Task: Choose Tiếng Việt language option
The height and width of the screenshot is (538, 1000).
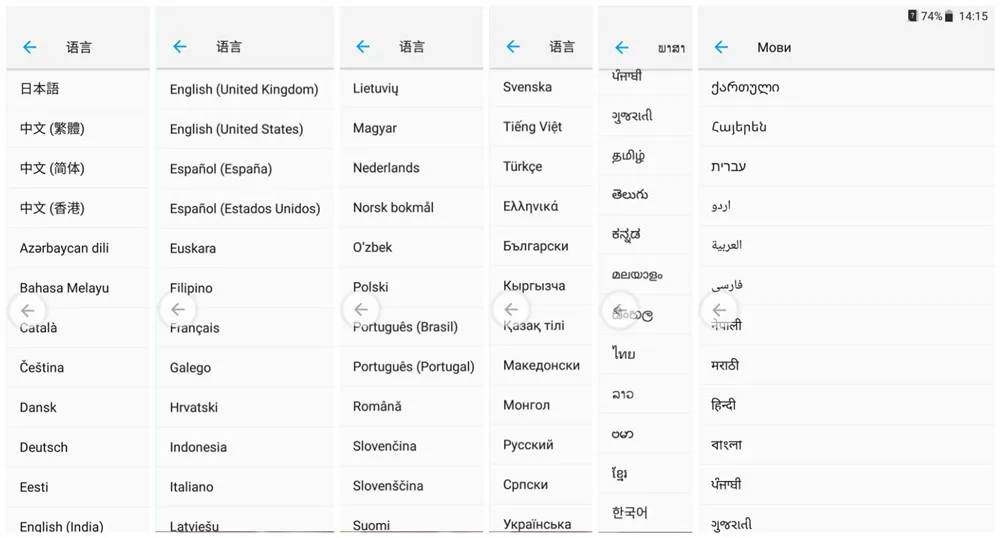Action: (x=541, y=127)
